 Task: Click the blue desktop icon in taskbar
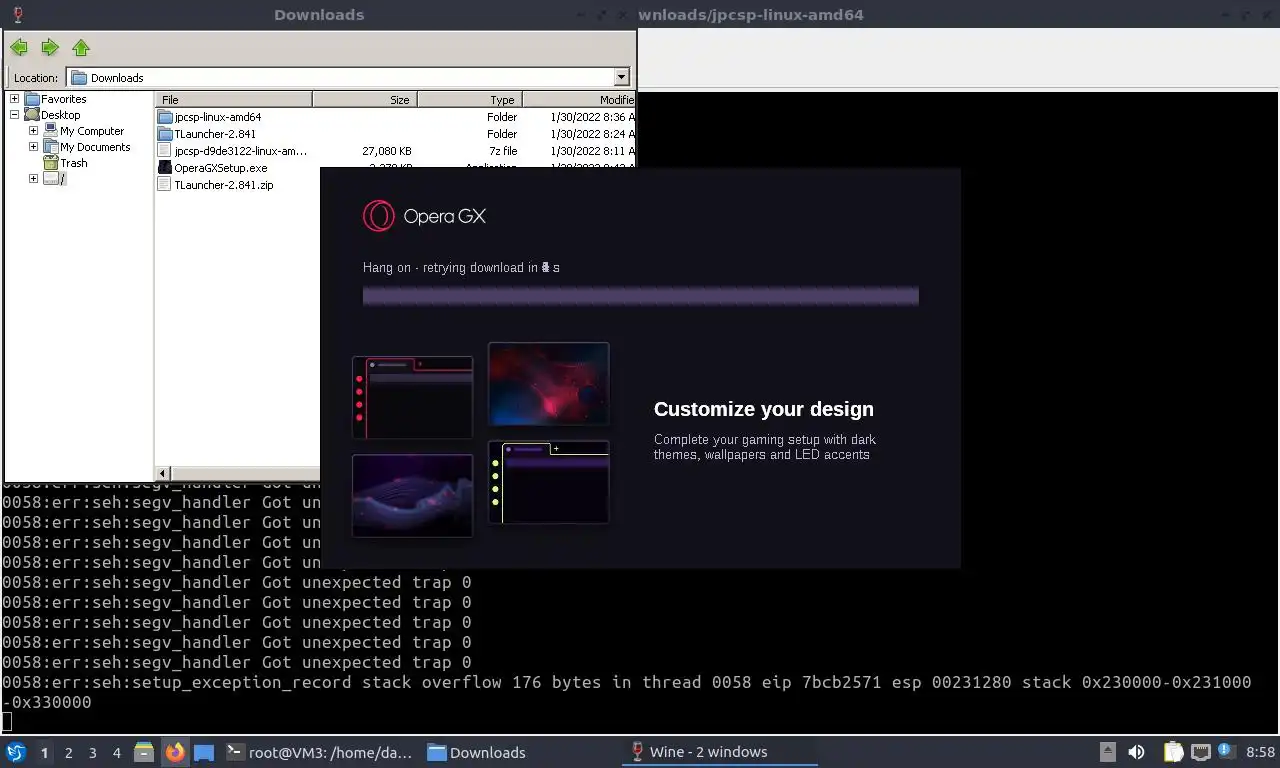(204, 752)
